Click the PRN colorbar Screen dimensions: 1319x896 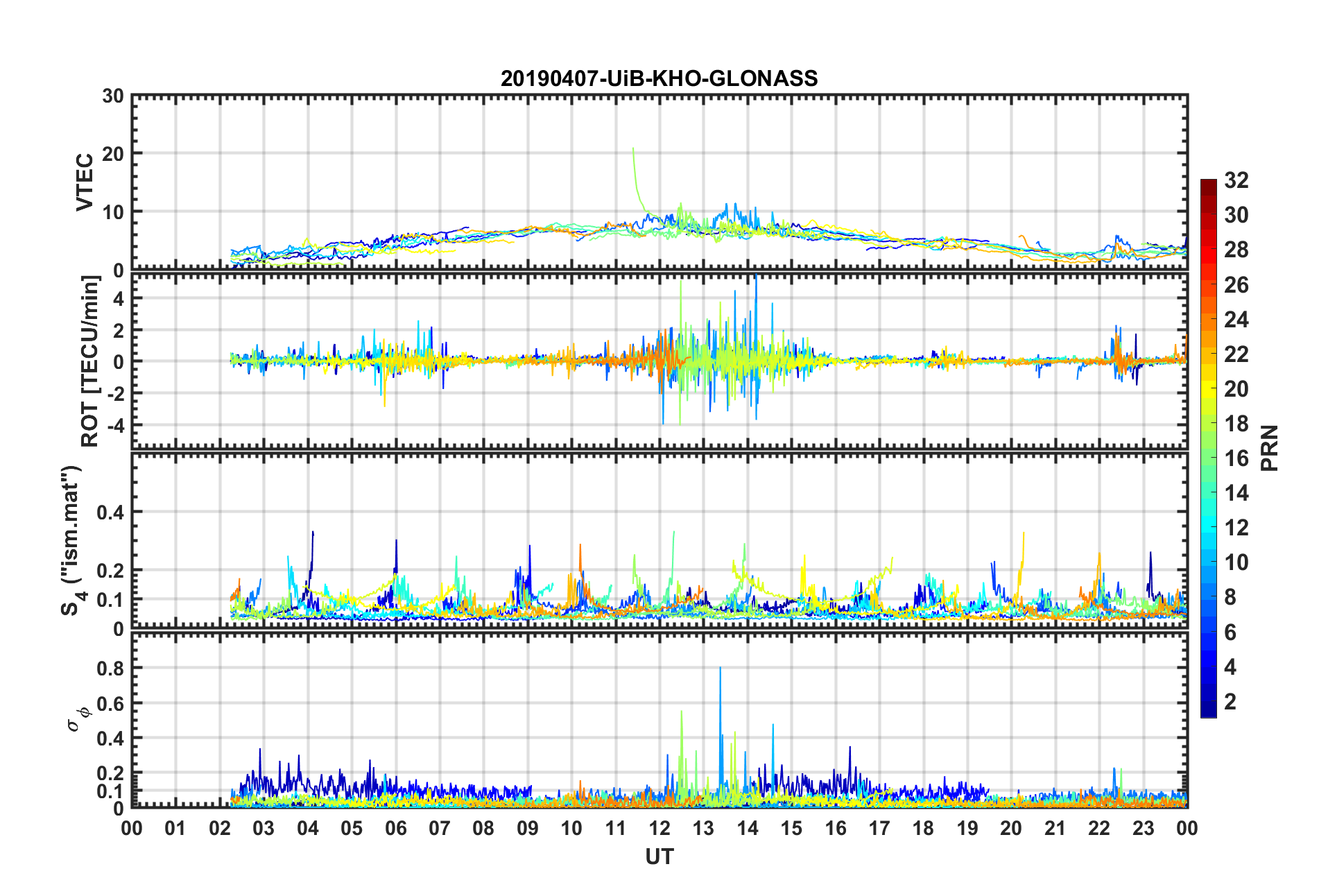[1208, 448]
